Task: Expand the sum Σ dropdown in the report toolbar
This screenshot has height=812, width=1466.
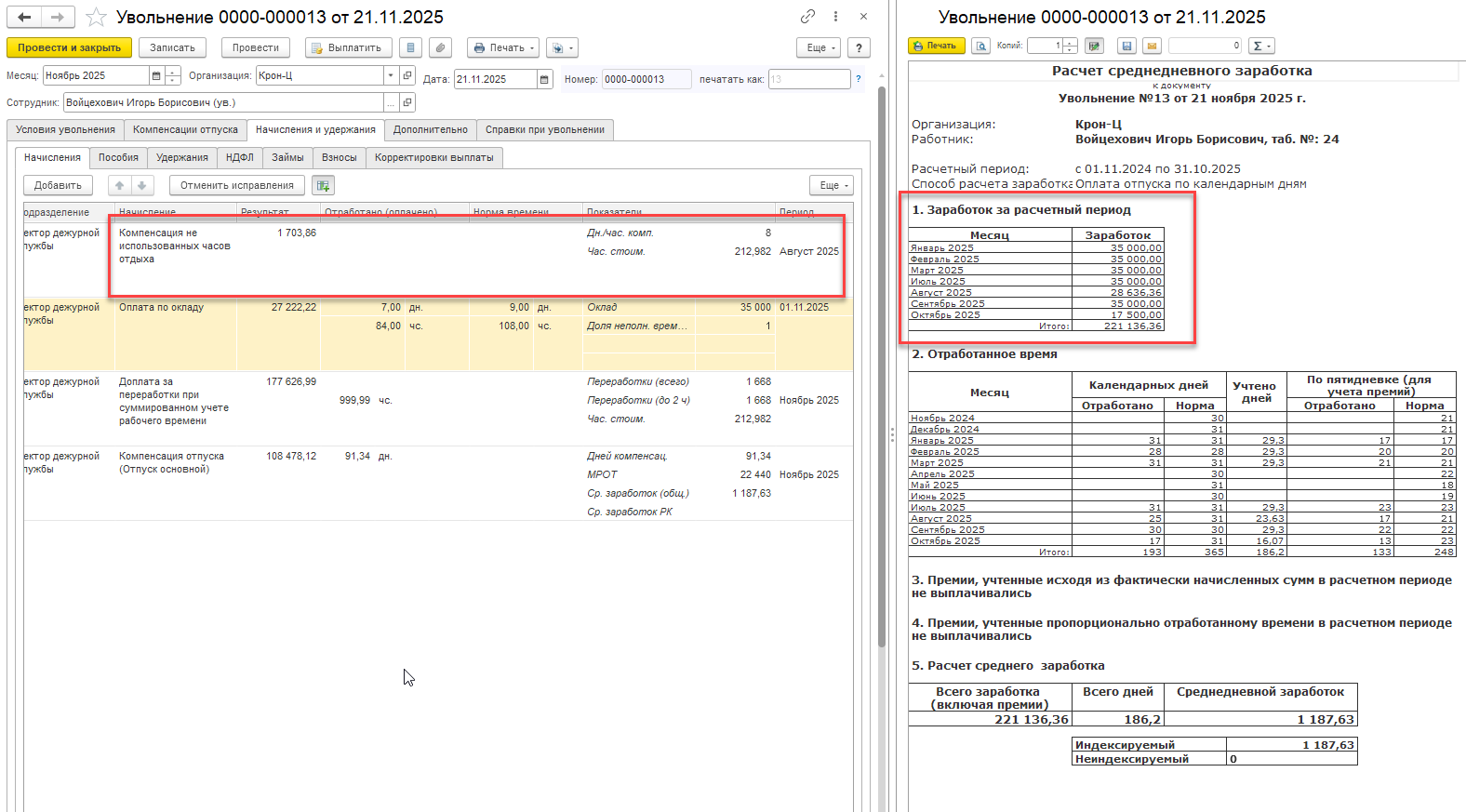Action: 1261,46
